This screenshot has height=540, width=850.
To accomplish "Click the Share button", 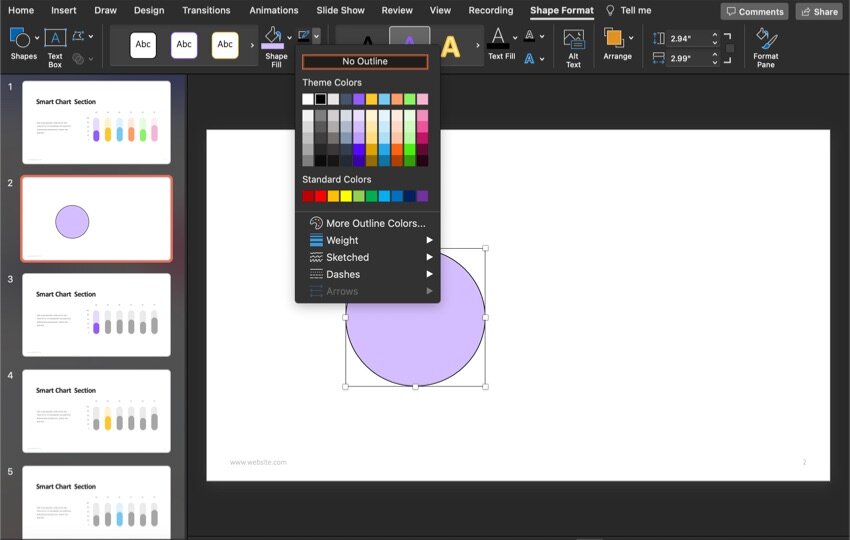I will click(818, 12).
